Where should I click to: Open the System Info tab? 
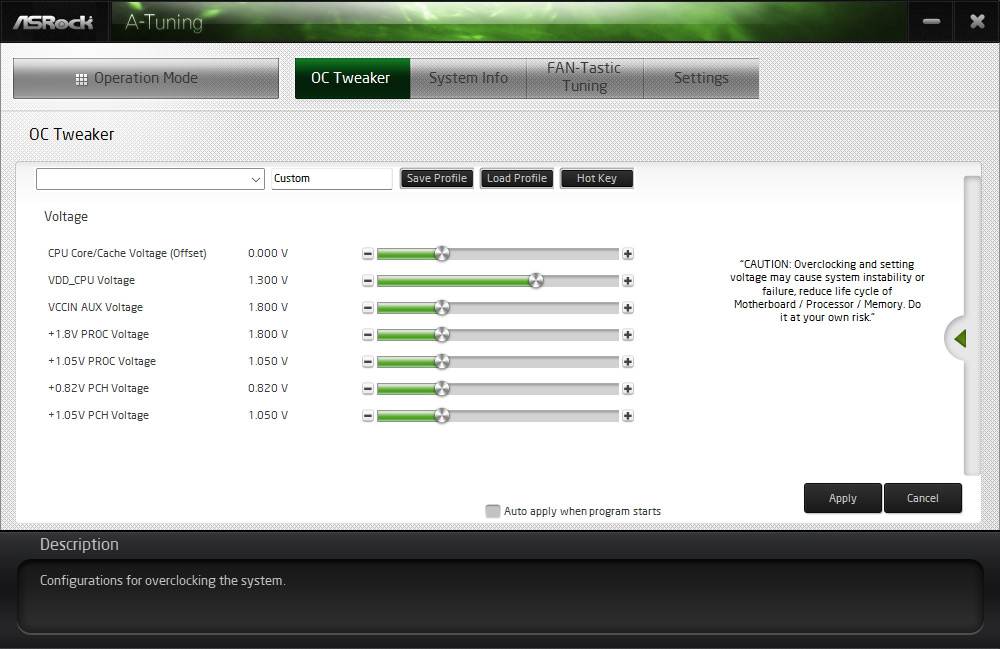[468, 78]
